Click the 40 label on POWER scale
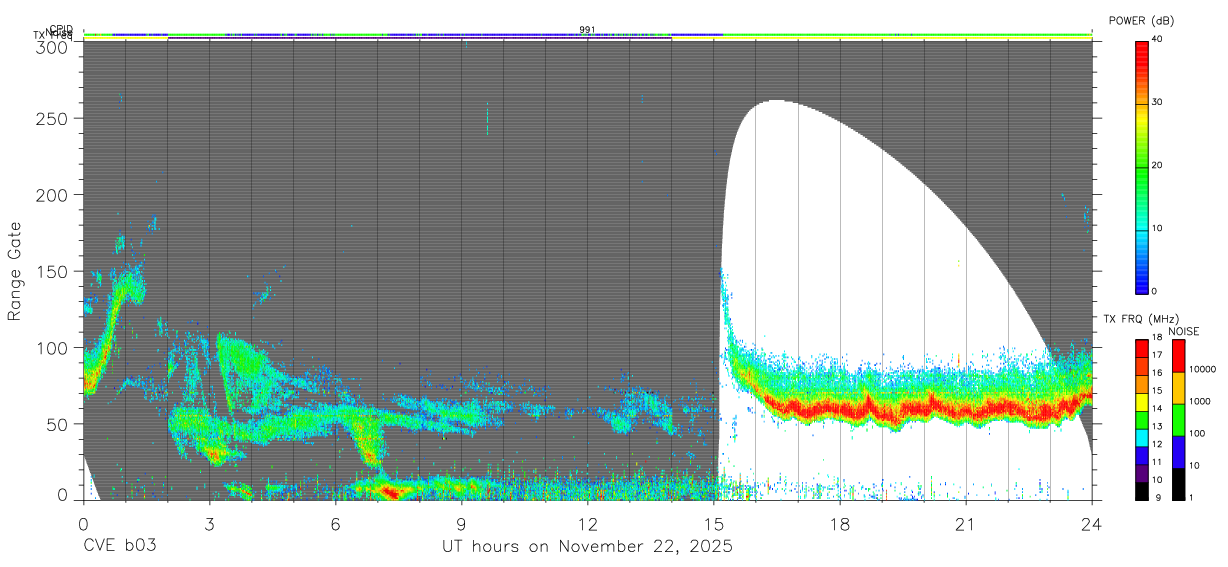Screen dimensions: 1228x567 [1158, 39]
